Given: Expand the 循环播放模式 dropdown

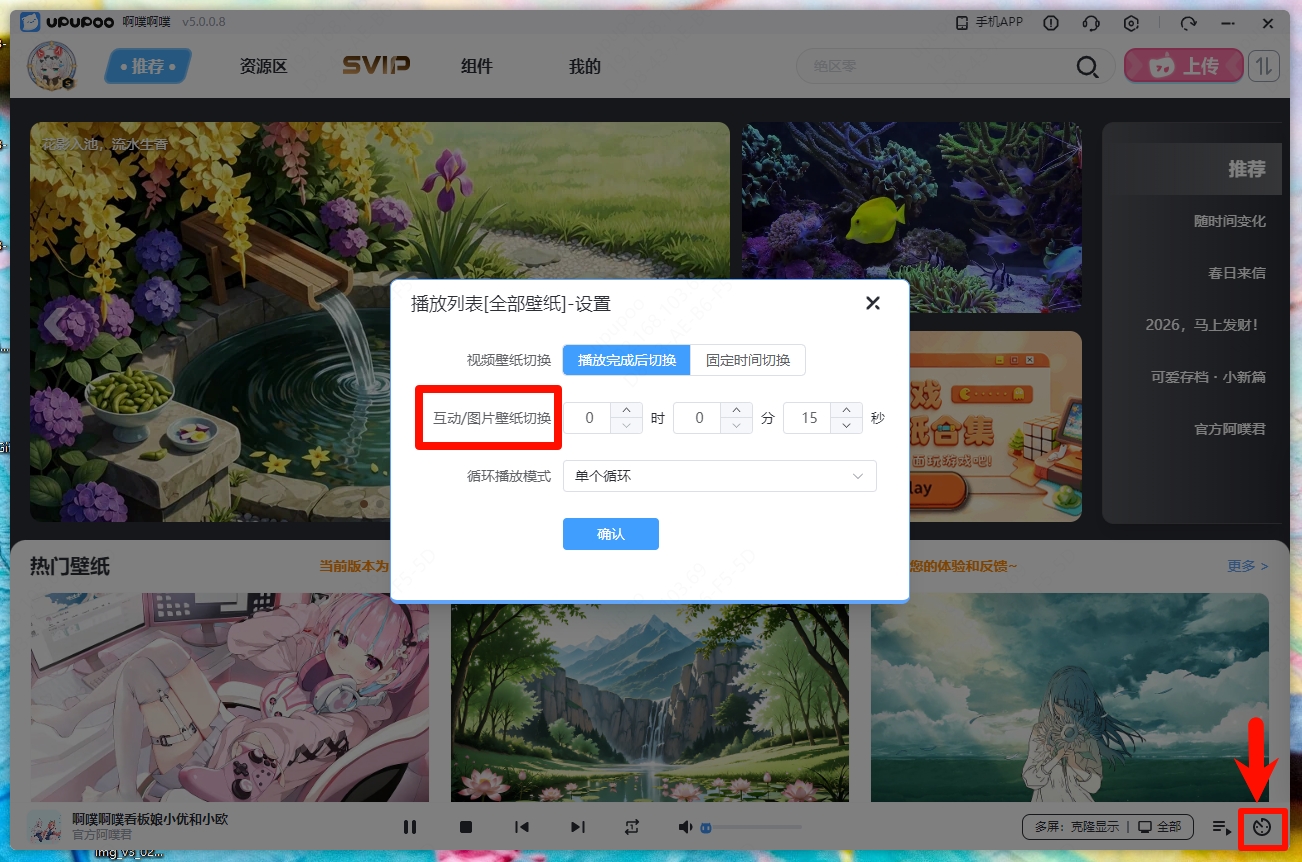Looking at the screenshot, I should (x=719, y=476).
